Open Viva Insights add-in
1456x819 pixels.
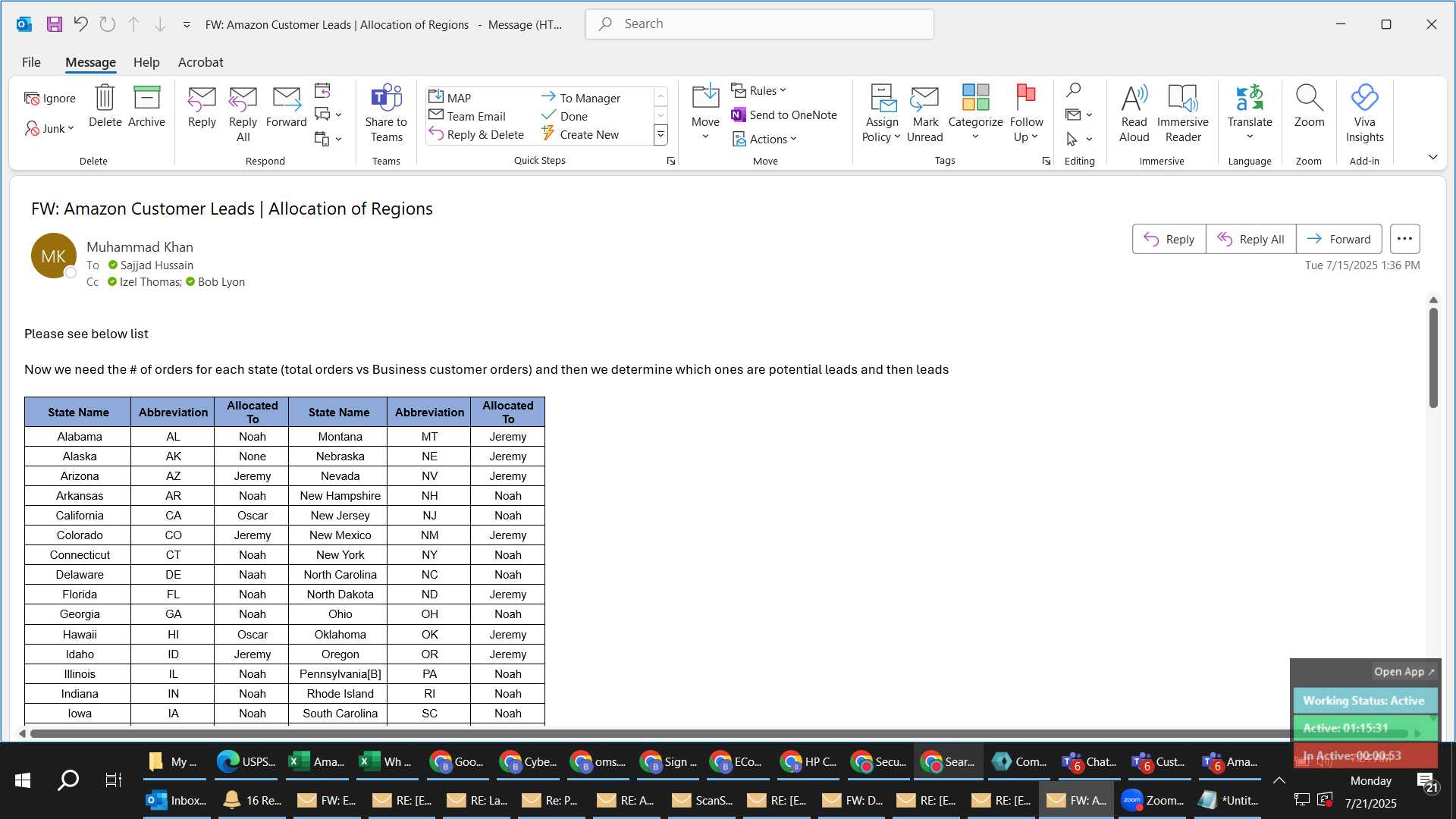(1364, 114)
